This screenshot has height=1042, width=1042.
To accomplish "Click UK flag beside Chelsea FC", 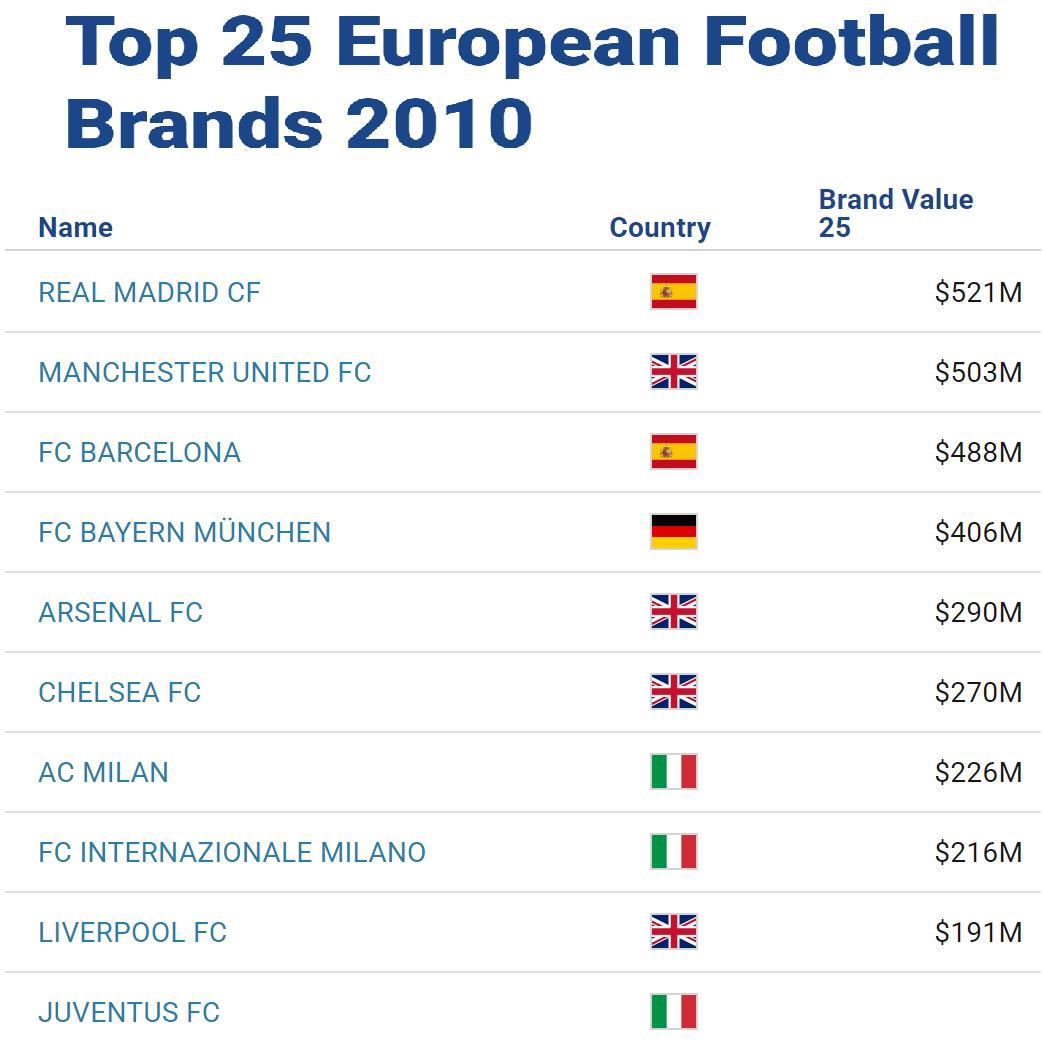I will 673,692.
